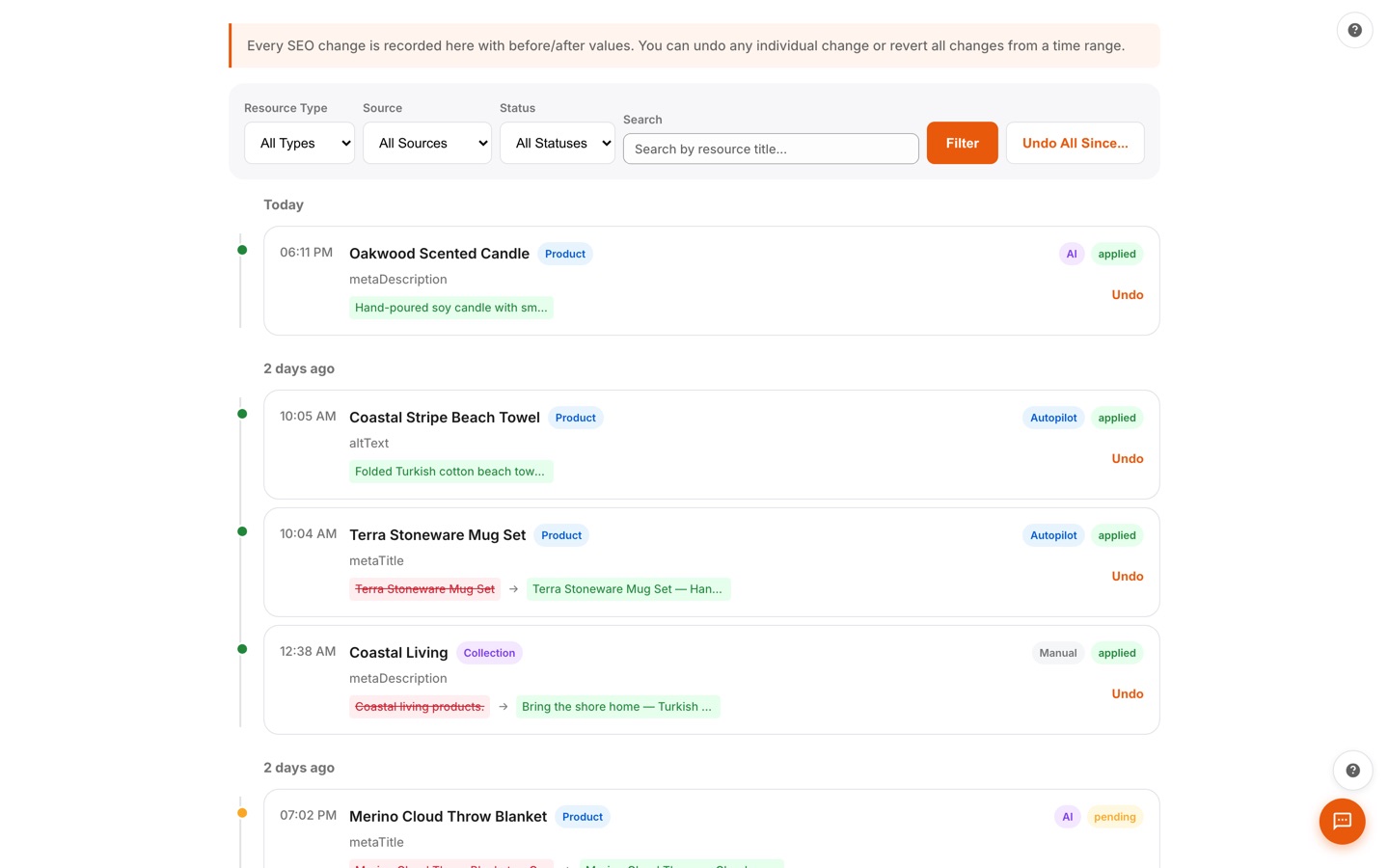The height and width of the screenshot is (868, 1389).
Task: Select the Coastal Stripe Beach Towel title
Action: point(445,418)
